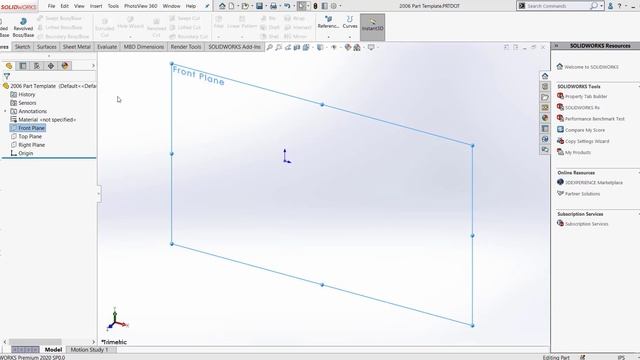This screenshot has width=640, height=360.
Task: Open the PropertyManager tab icon
Action: [x=23, y=66]
